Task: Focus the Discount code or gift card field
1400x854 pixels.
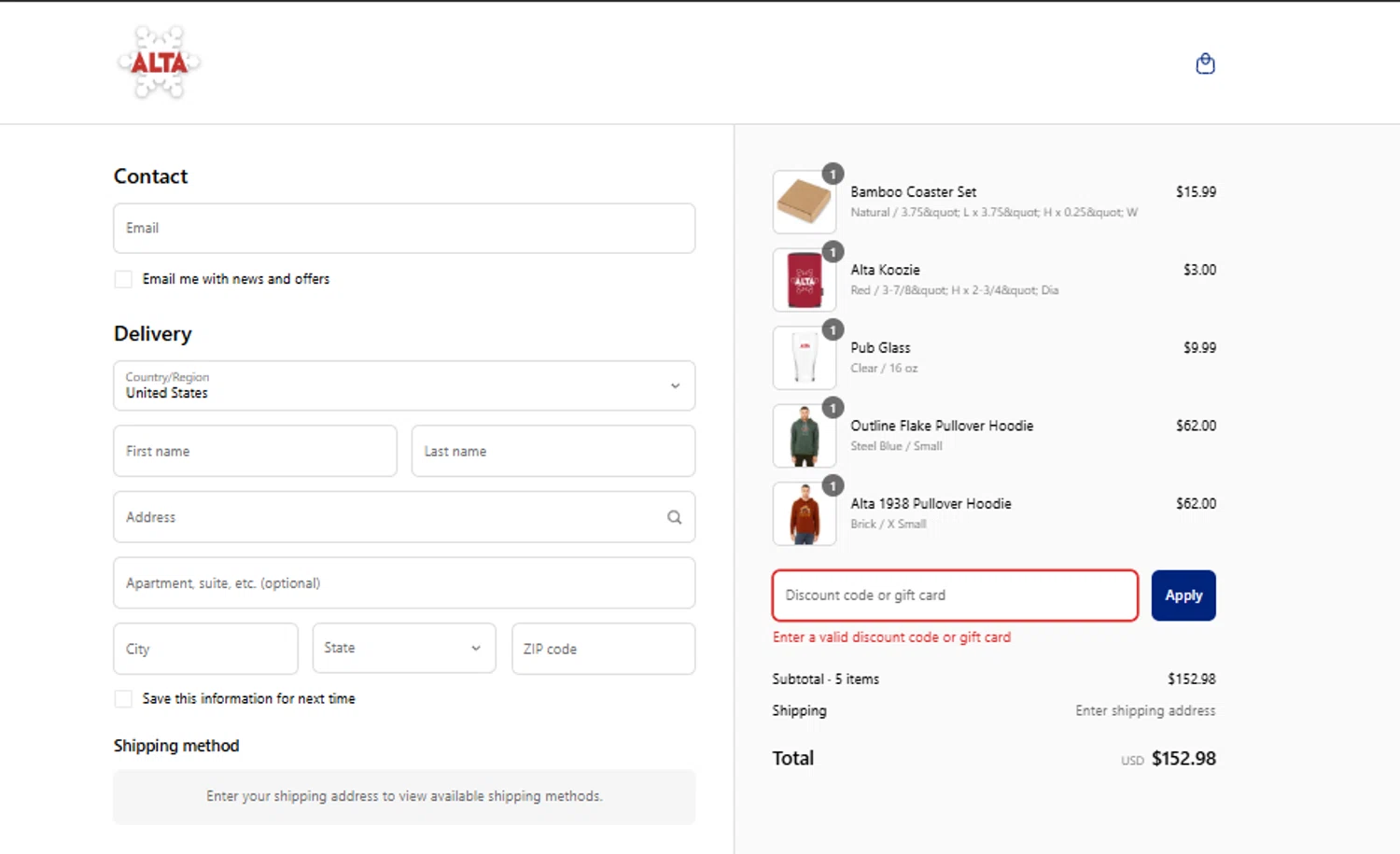Action: (x=954, y=595)
